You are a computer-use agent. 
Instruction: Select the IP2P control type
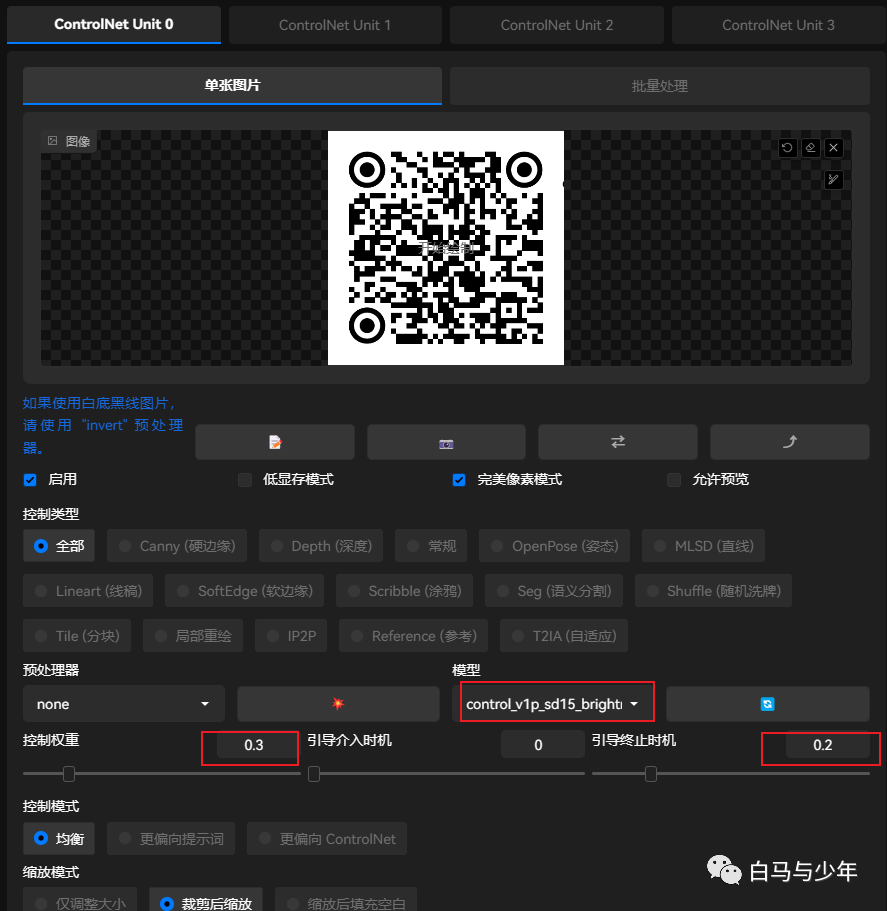coord(291,636)
